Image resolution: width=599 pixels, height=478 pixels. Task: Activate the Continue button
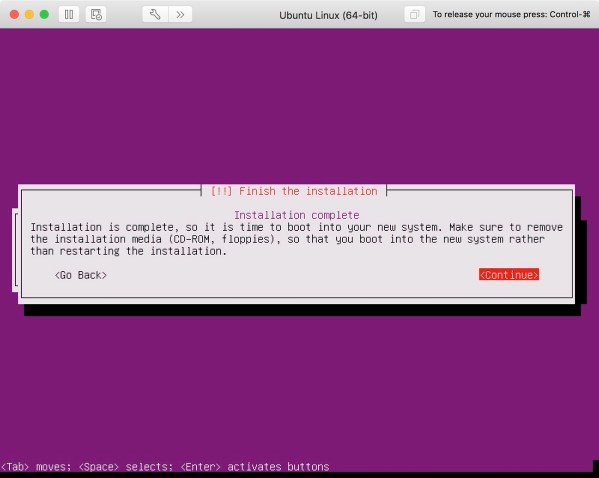tap(509, 274)
